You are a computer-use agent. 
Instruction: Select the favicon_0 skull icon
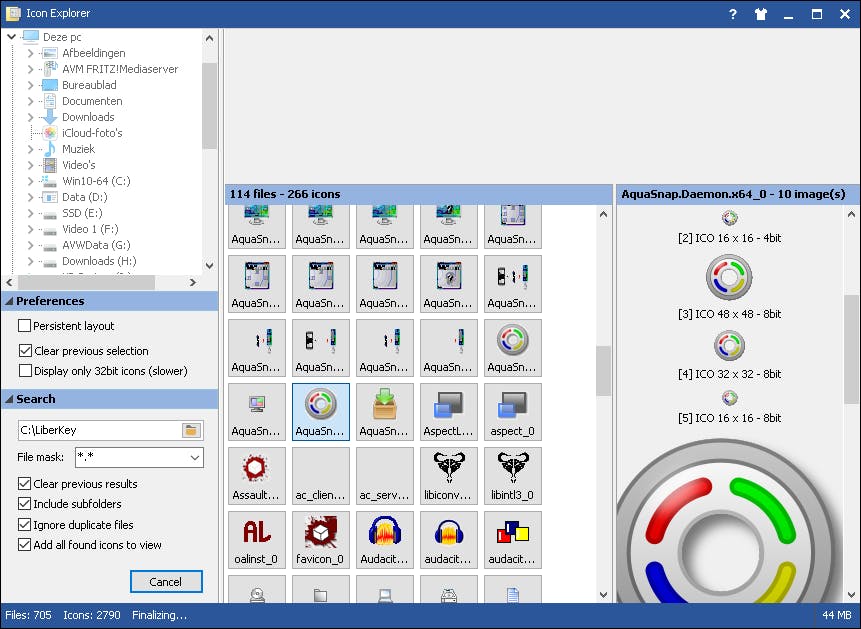point(320,532)
